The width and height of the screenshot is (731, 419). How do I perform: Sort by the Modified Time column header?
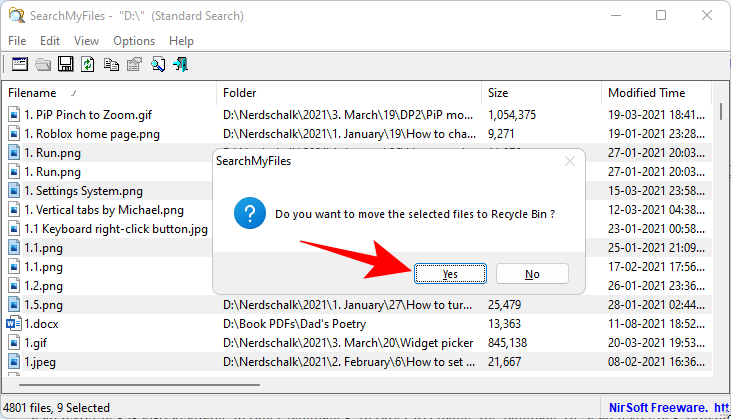click(x=646, y=93)
